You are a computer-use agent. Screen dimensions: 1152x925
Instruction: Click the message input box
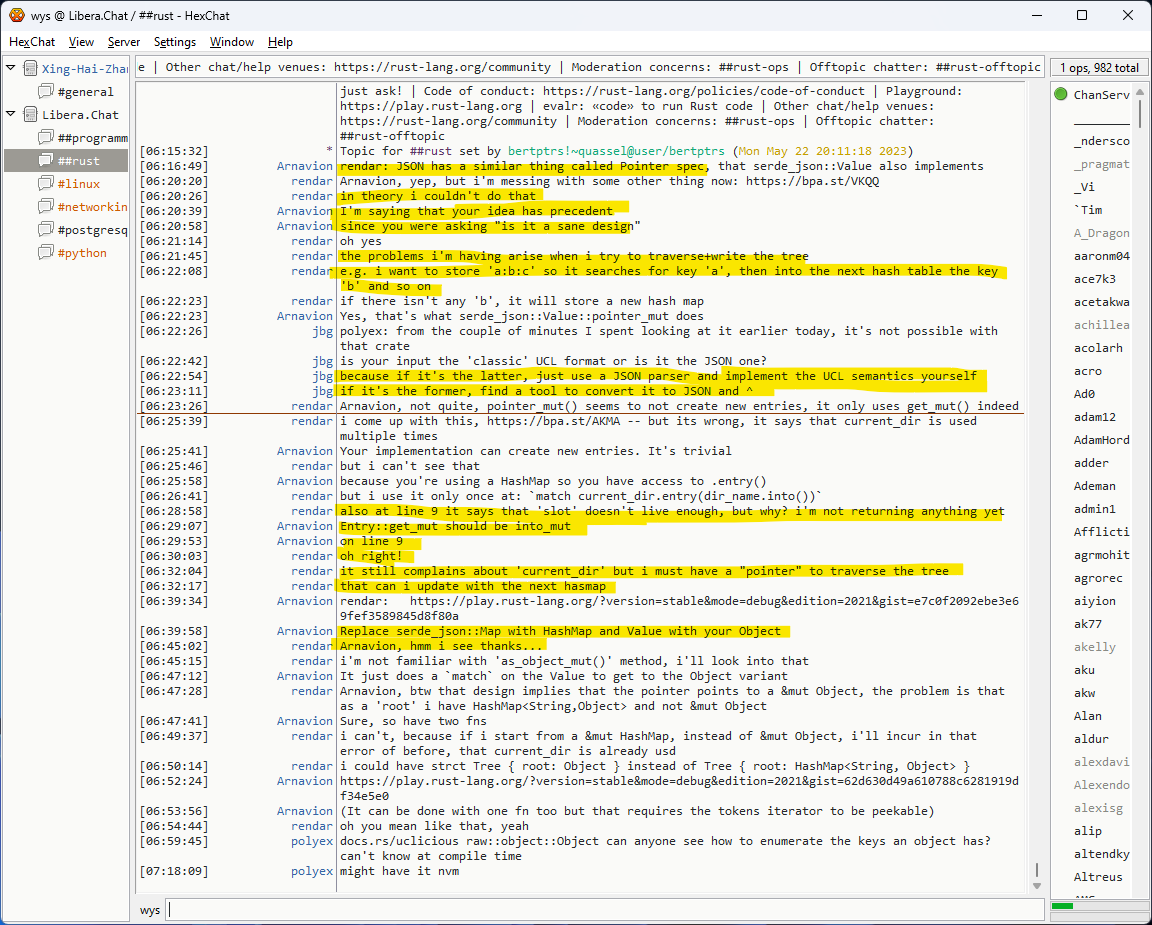[x=604, y=910]
